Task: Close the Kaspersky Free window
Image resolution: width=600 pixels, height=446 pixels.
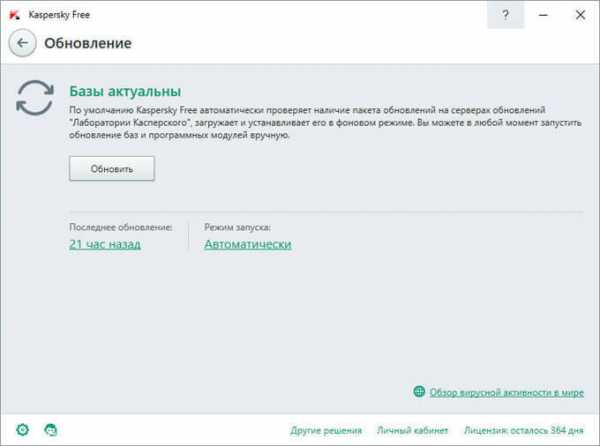Action: [x=580, y=15]
